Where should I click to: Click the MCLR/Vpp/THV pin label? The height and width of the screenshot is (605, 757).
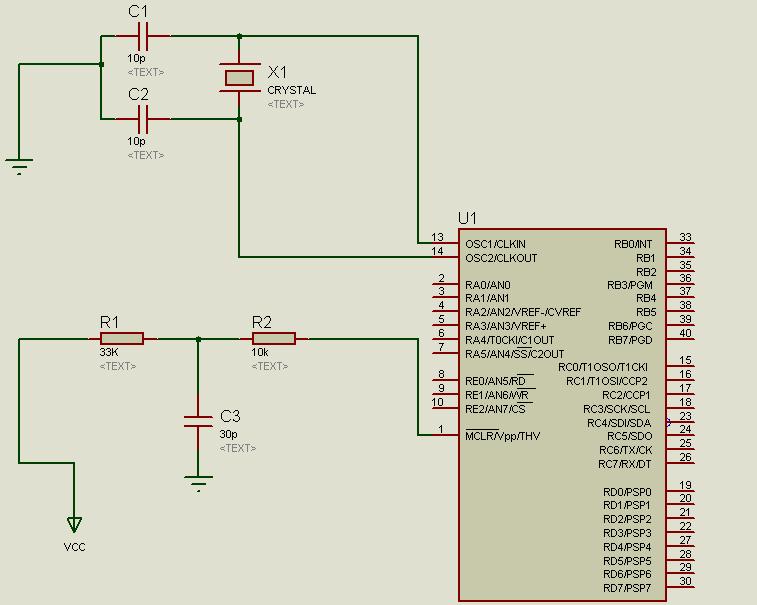click(x=503, y=436)
